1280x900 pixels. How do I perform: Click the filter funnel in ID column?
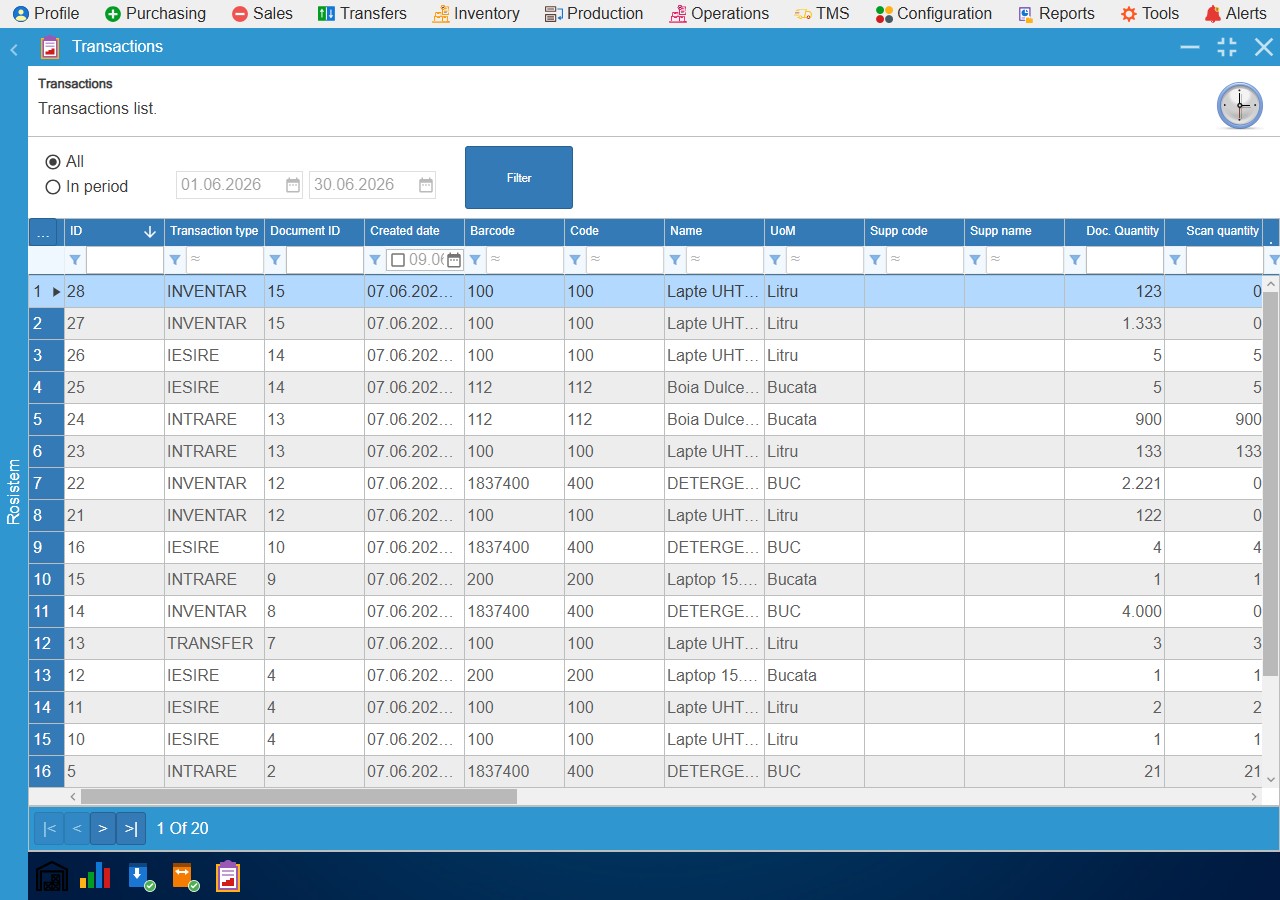pos(75,260)
